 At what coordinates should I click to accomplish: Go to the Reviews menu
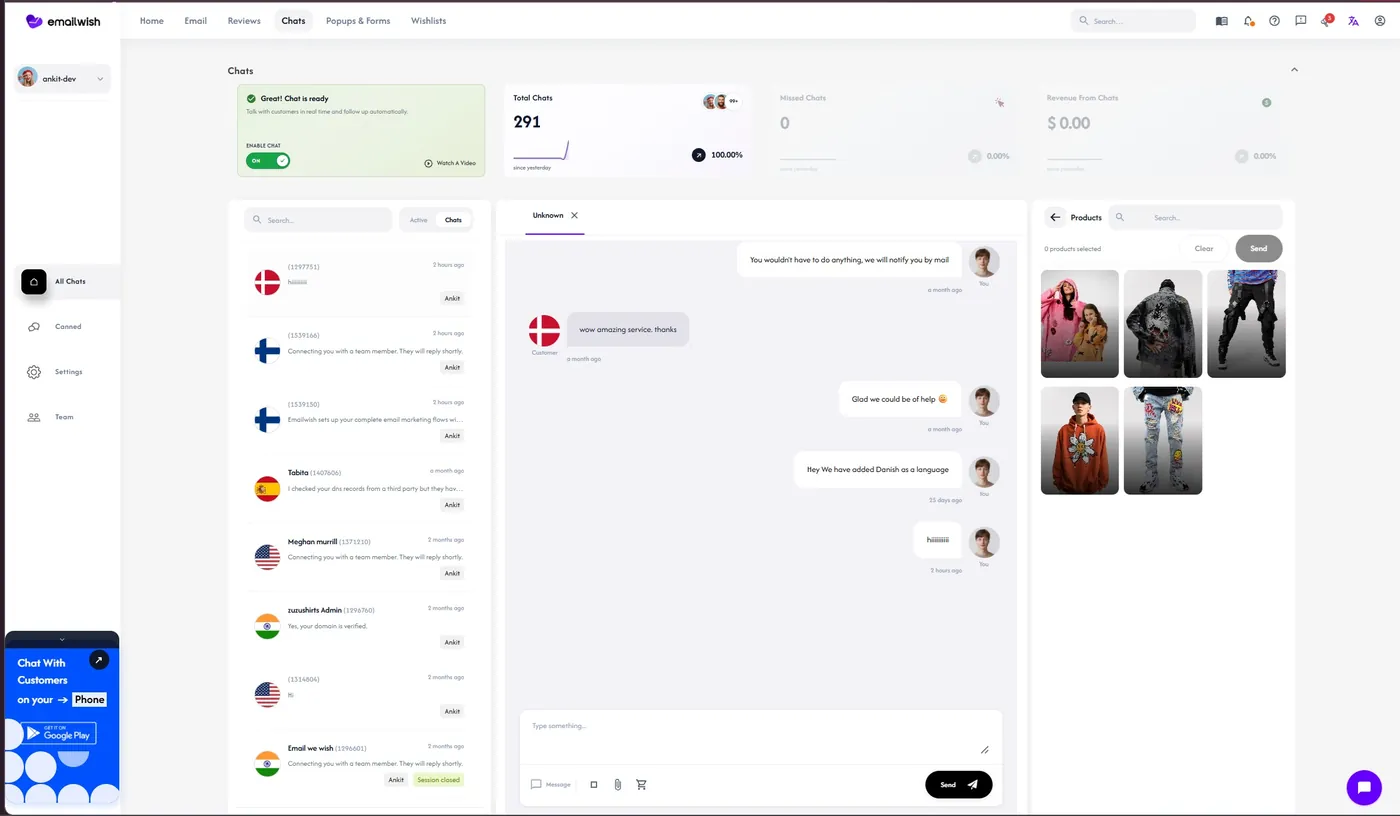pyautogui.click(x=244, y=21)
